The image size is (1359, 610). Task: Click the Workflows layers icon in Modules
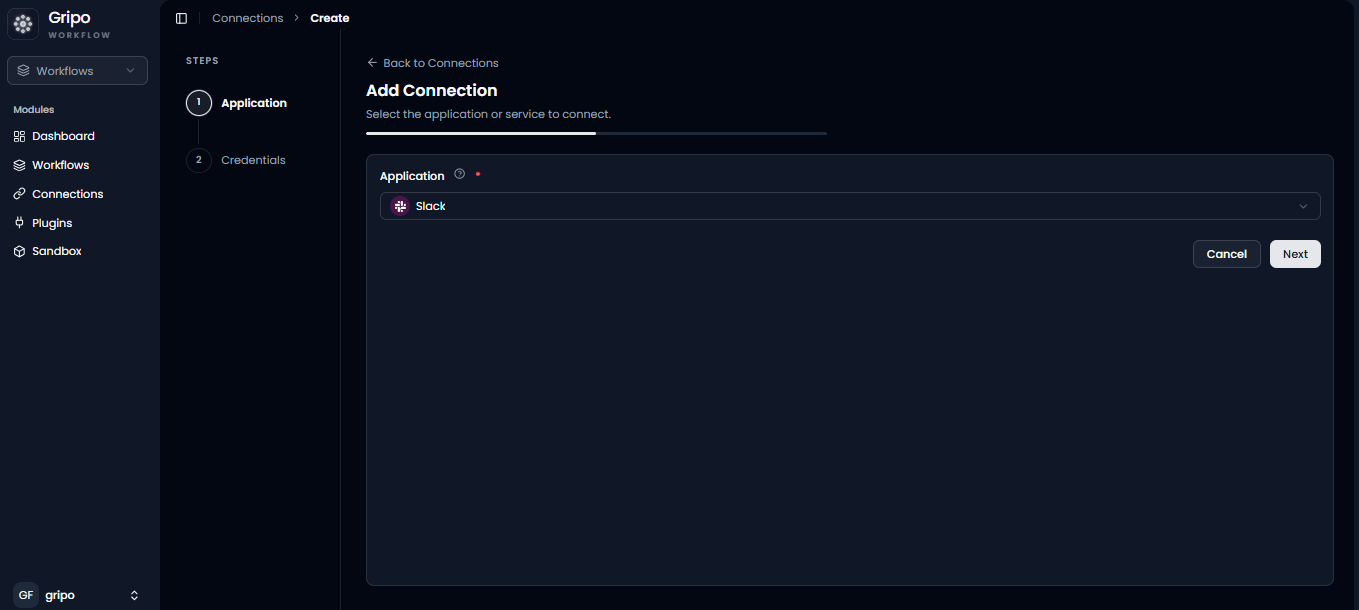(x=19, y=165)
